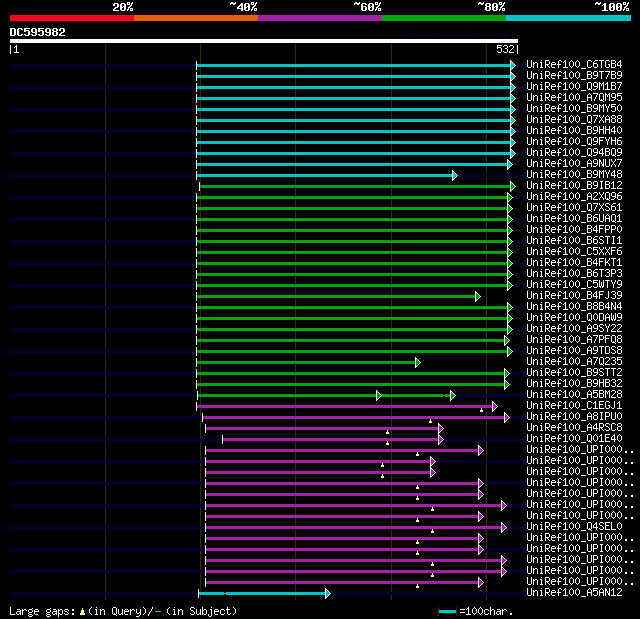
Task: Click the cyan ~100% identity legend segment
Action: 569,18
